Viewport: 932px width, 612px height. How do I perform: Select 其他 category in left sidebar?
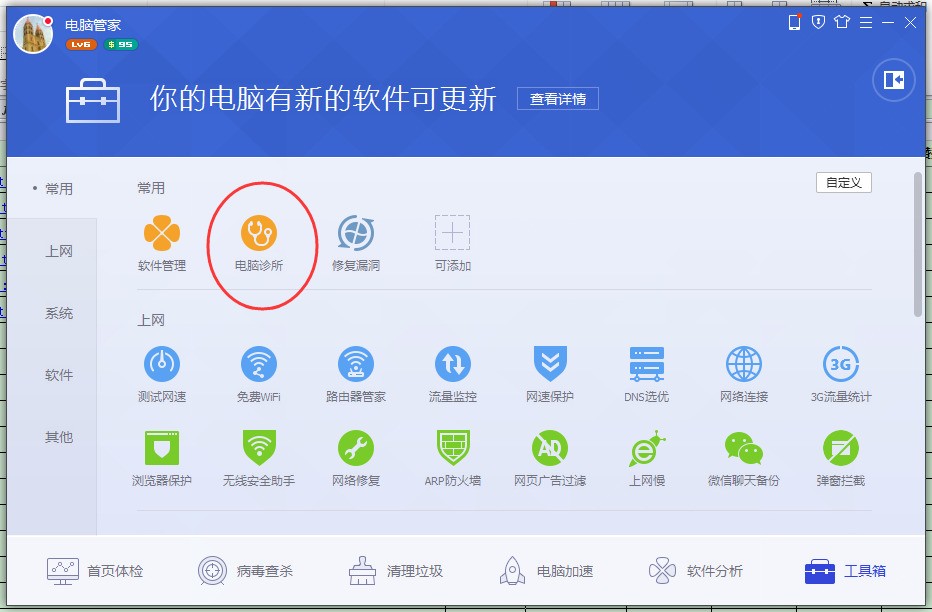click(x=59, y=437)
